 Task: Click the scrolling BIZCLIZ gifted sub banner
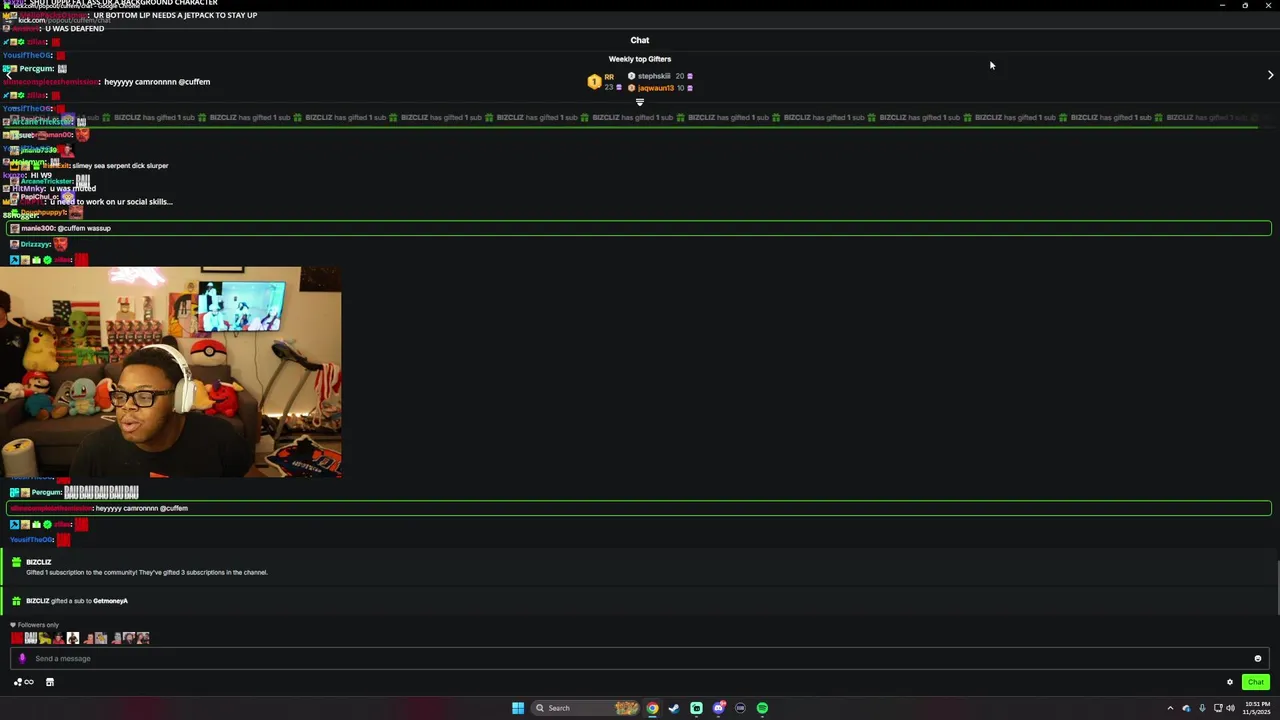[640, 118]
